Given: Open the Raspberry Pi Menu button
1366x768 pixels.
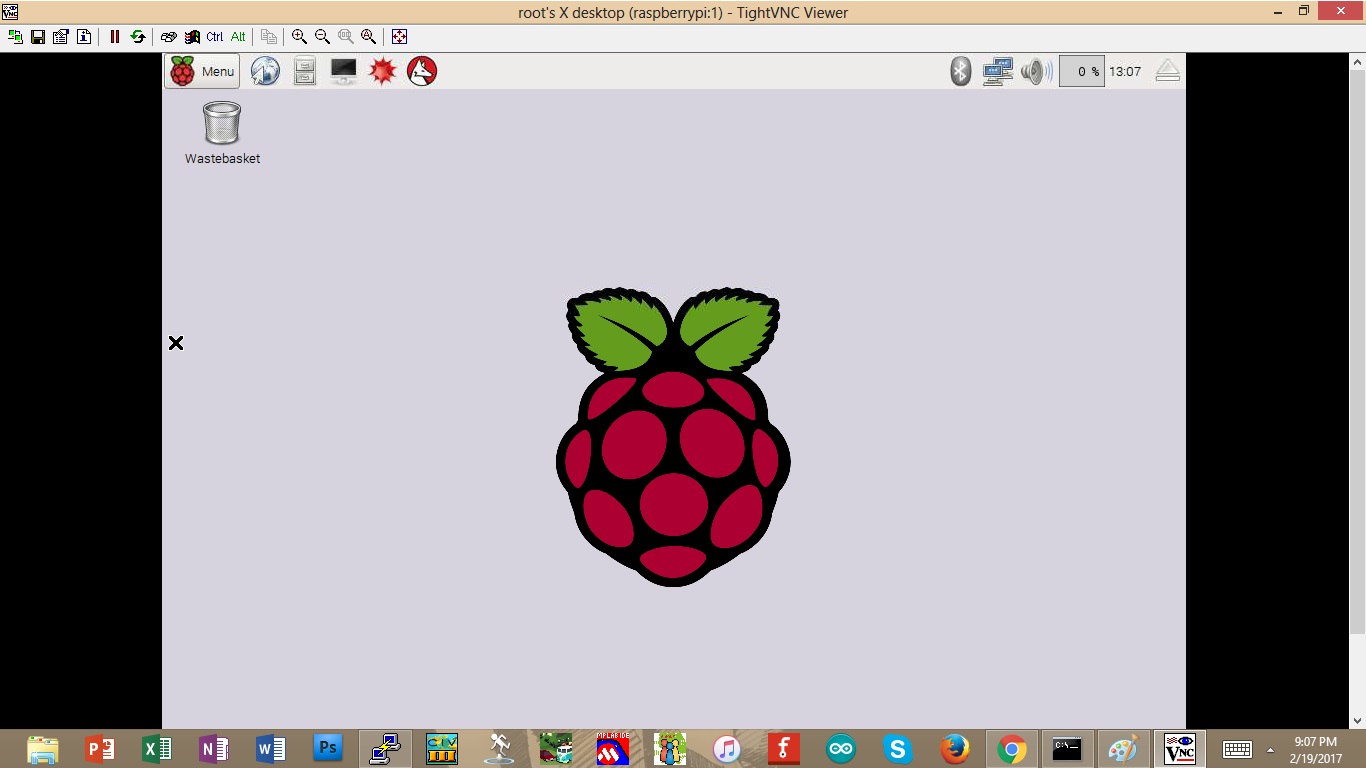Looking at the screenshot, I should [x=203, y=71].
